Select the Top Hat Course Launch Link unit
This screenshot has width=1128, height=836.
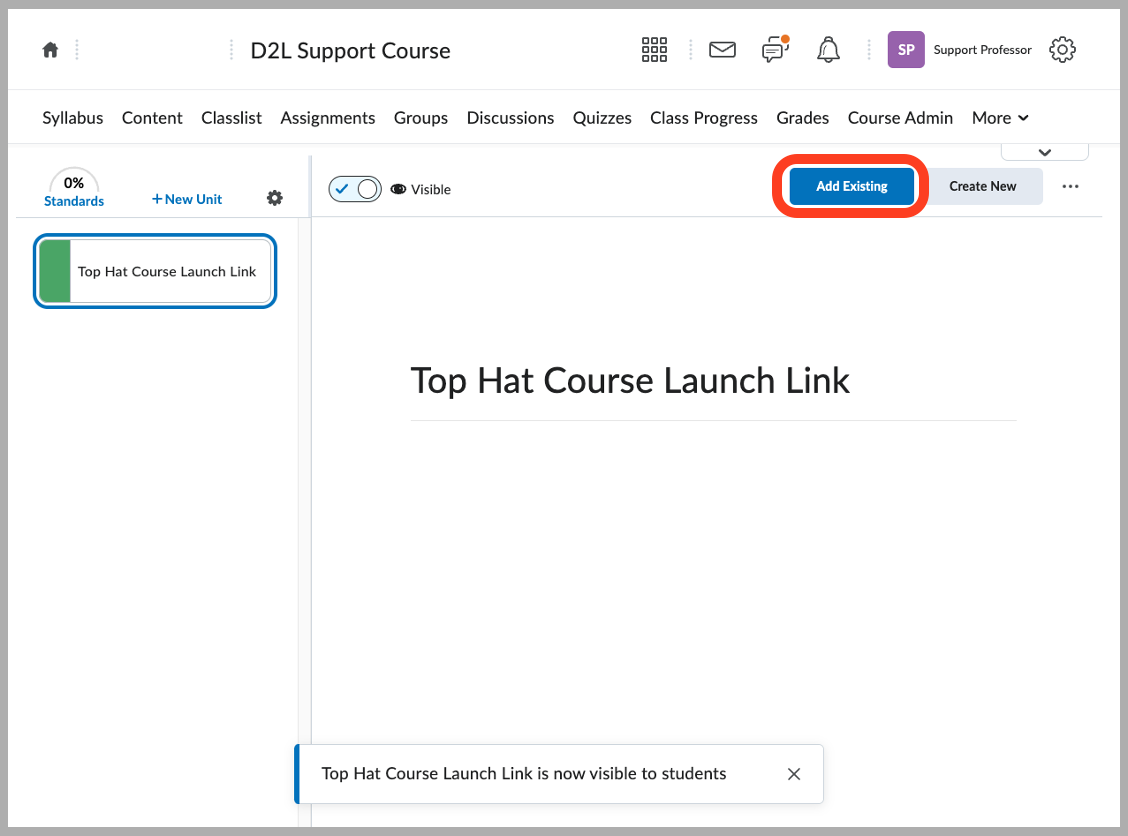pyautogui.click(x=155, y=271)
